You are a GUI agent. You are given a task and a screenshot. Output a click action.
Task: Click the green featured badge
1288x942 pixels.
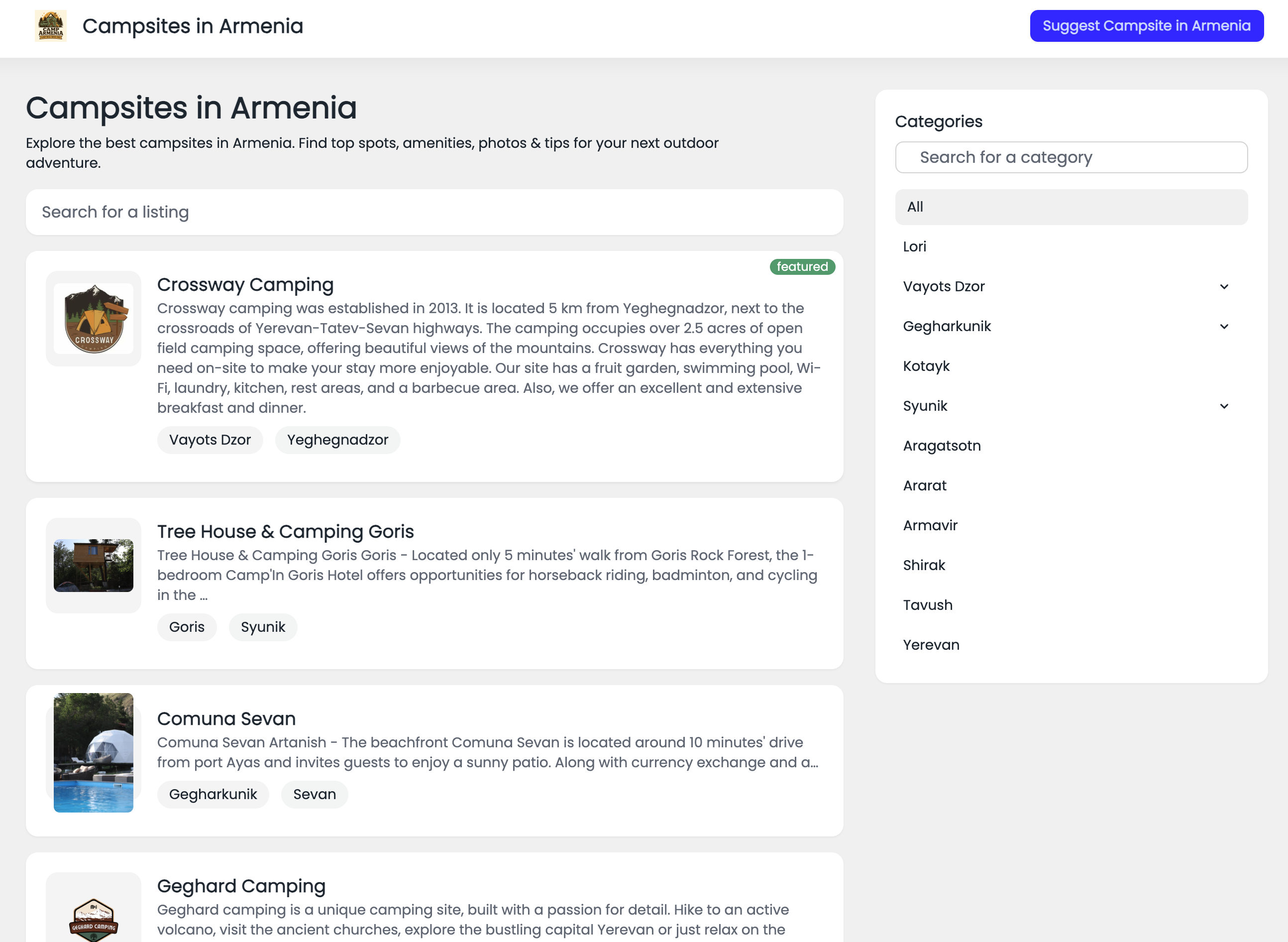(x=802, y=267)
